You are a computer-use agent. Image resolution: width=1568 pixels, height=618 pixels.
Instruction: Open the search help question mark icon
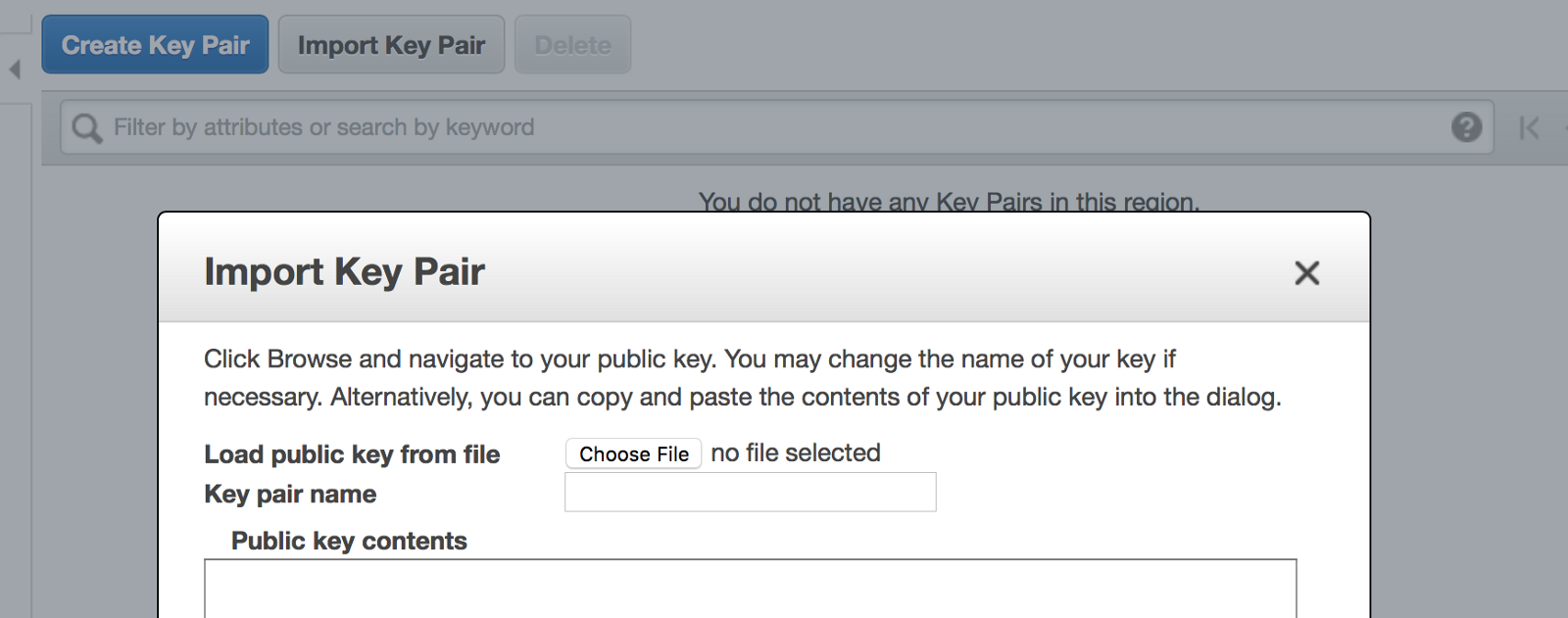[1466, 127]
